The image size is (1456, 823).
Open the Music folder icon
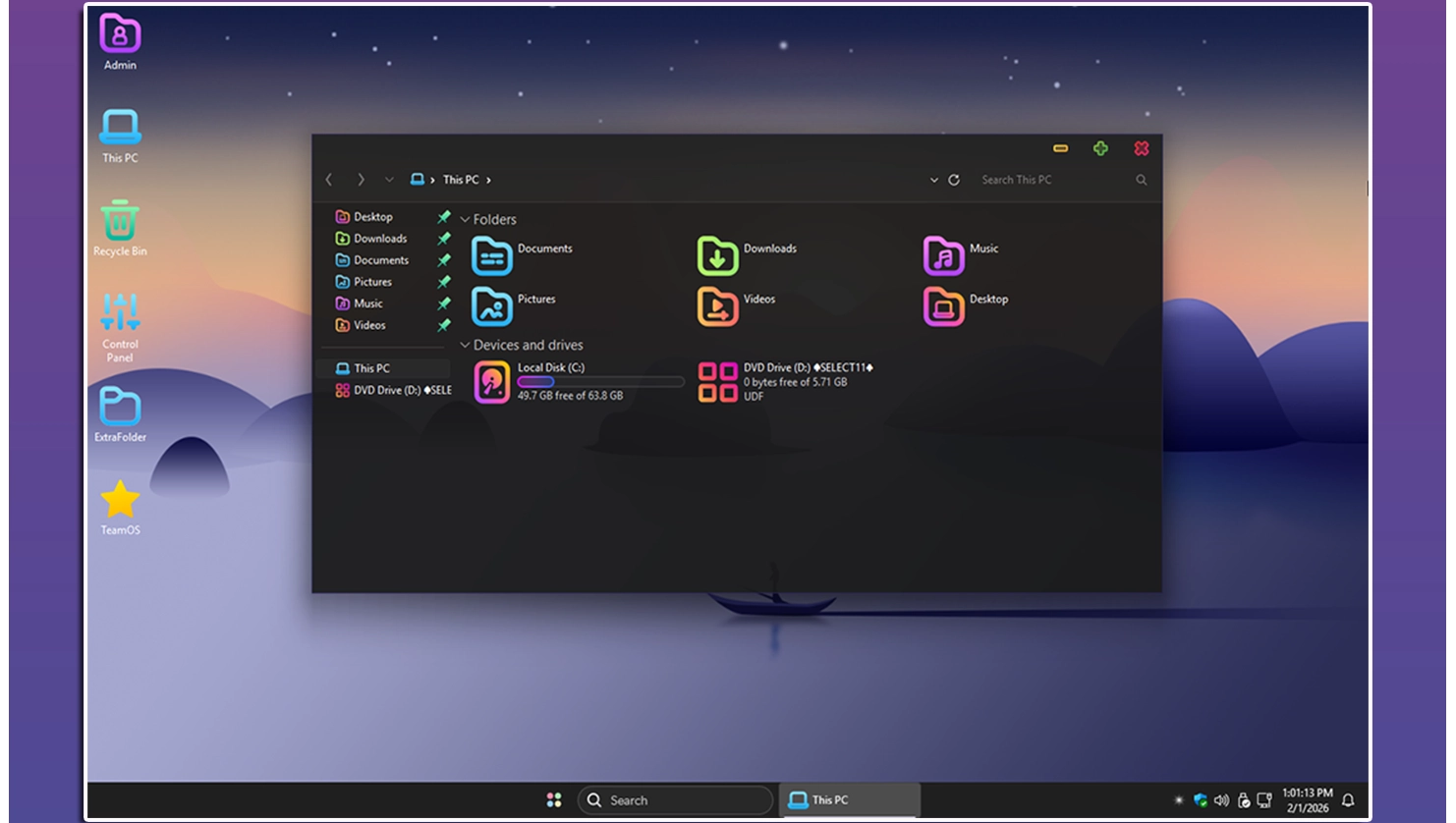point(943,257)
